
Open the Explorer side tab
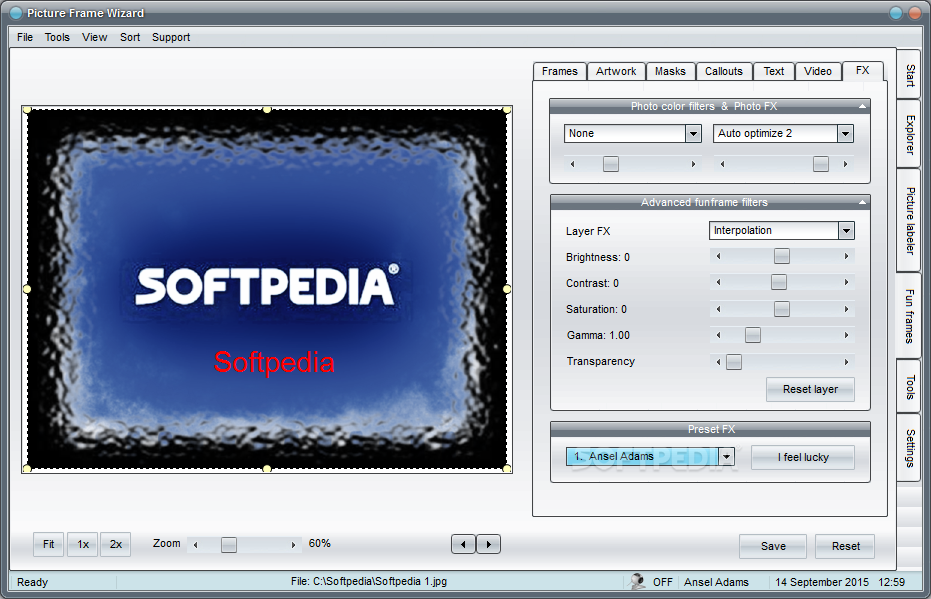point(909,134)
